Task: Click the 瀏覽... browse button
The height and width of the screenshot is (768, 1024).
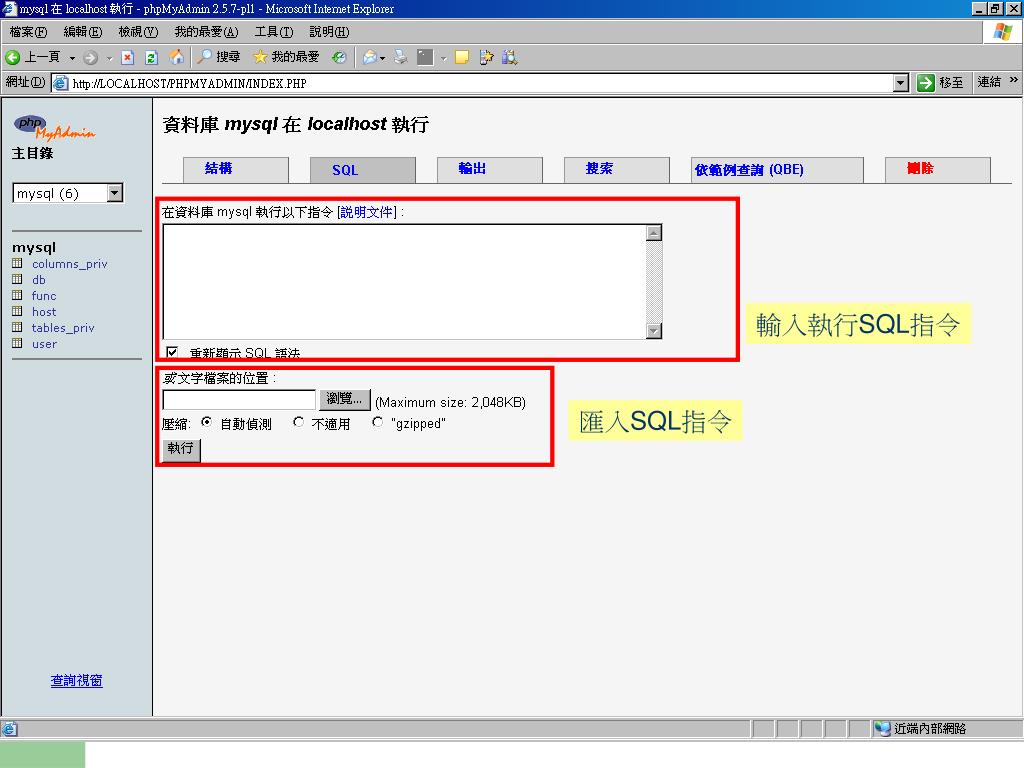Action: [345, 399]
